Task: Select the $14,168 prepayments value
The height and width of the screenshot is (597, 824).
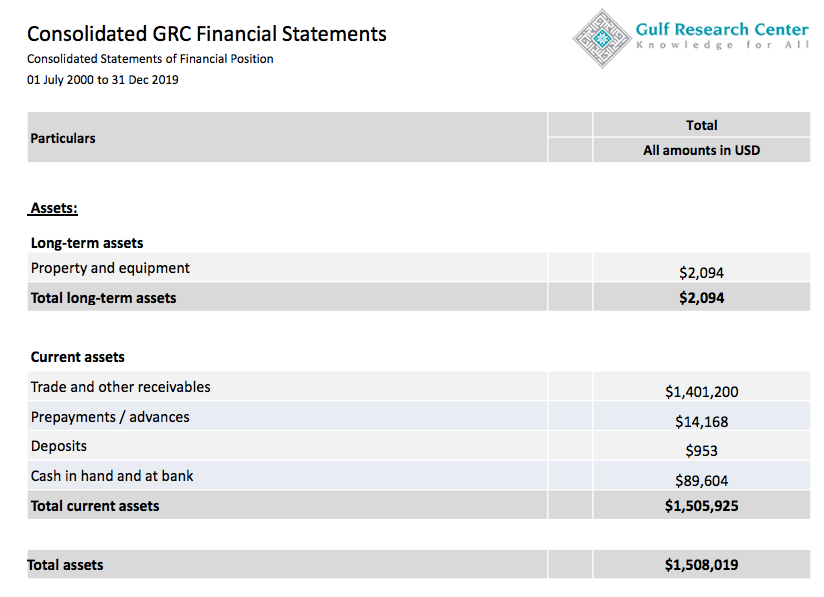Action: 701,422
